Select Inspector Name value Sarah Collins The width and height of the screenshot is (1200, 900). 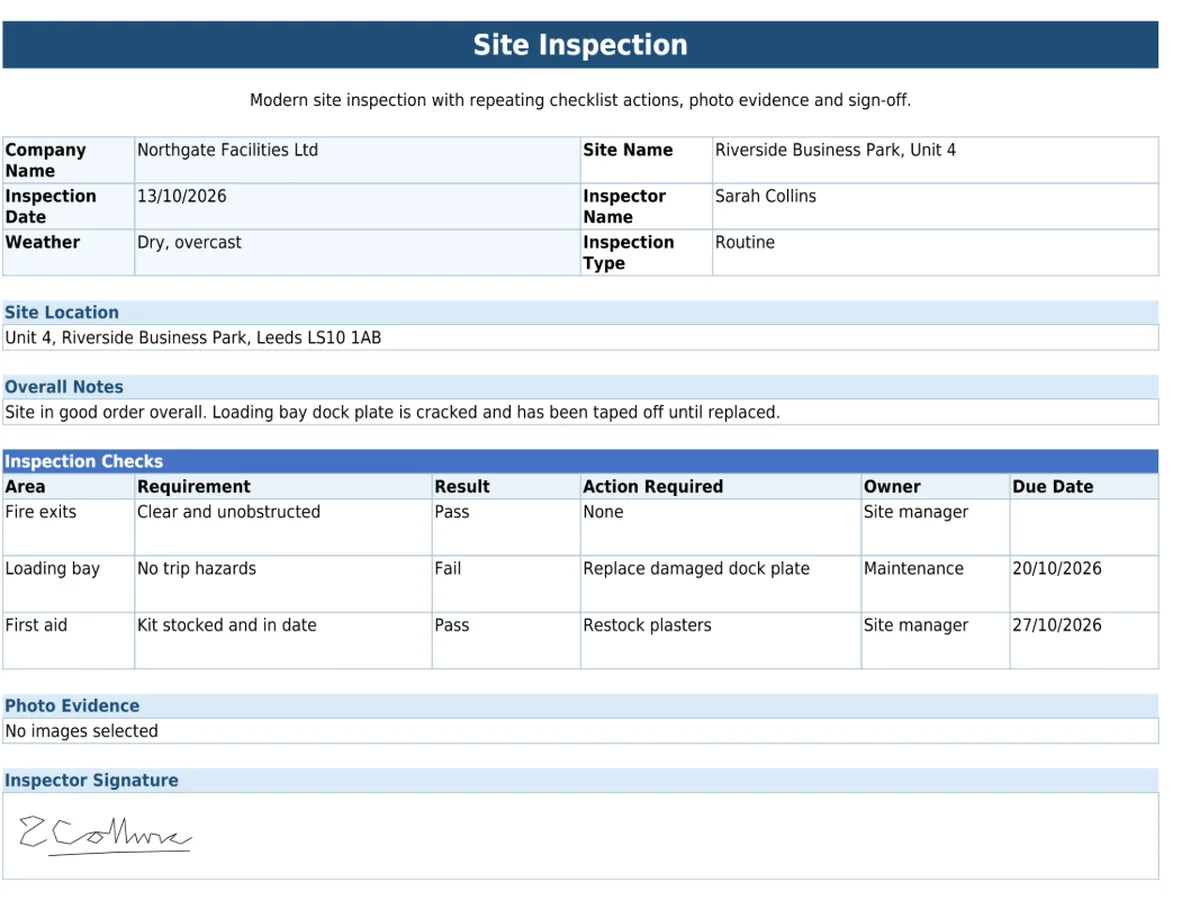click(935, 206)
